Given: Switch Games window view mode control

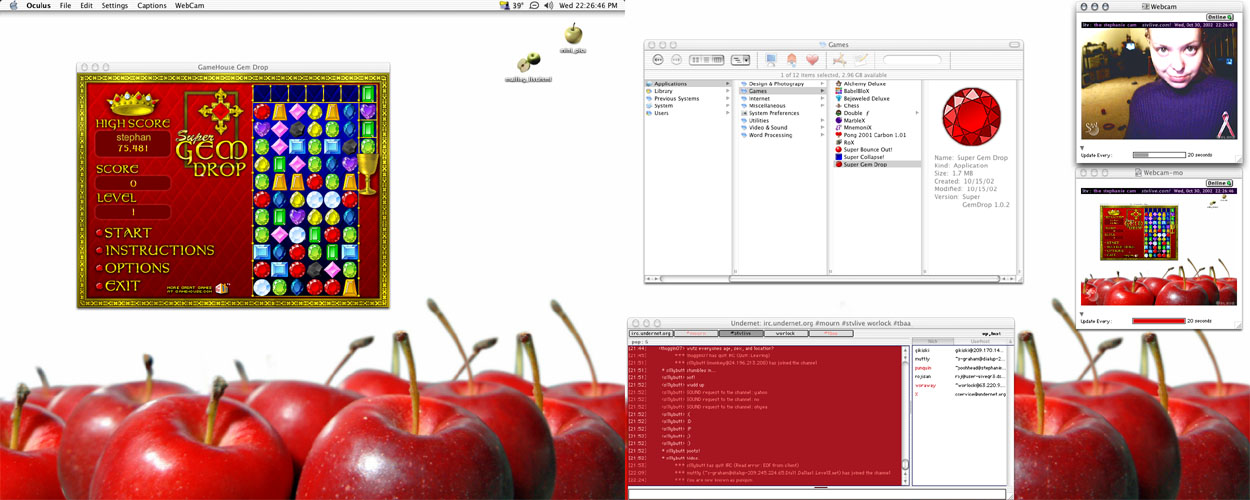Looking at the screenshot, I should tap(707, 60).
